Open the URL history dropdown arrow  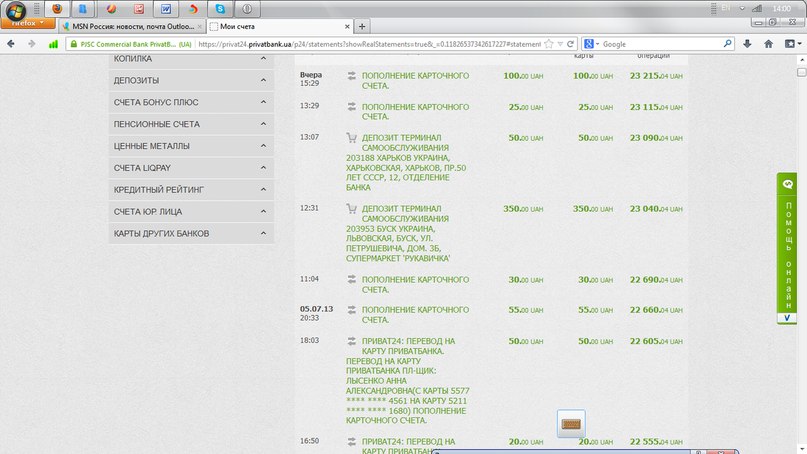pos(560,44)
